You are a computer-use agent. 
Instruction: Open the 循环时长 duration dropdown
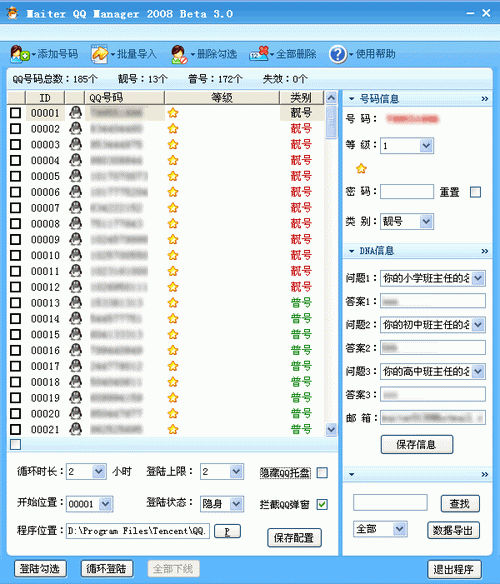pos(99,472)
